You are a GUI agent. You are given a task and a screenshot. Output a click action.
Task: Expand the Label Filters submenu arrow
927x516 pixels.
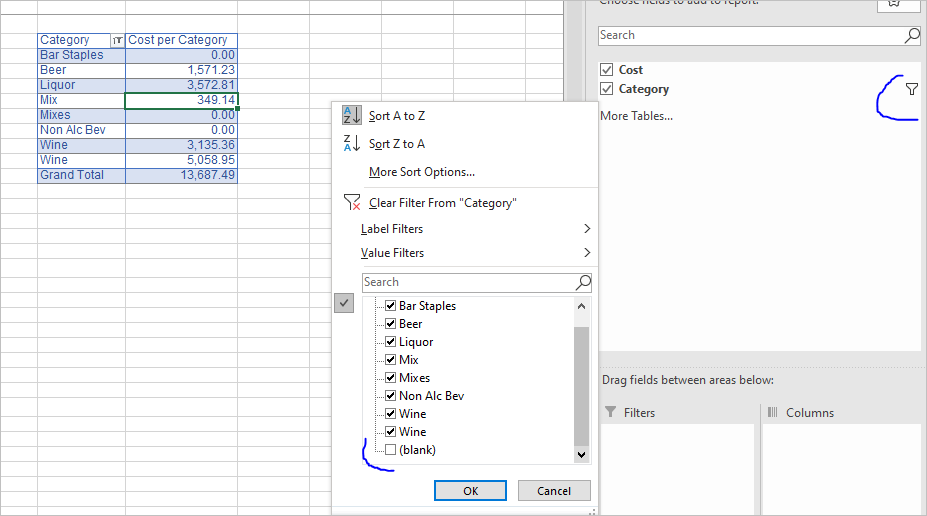click(x=586, y=229)
